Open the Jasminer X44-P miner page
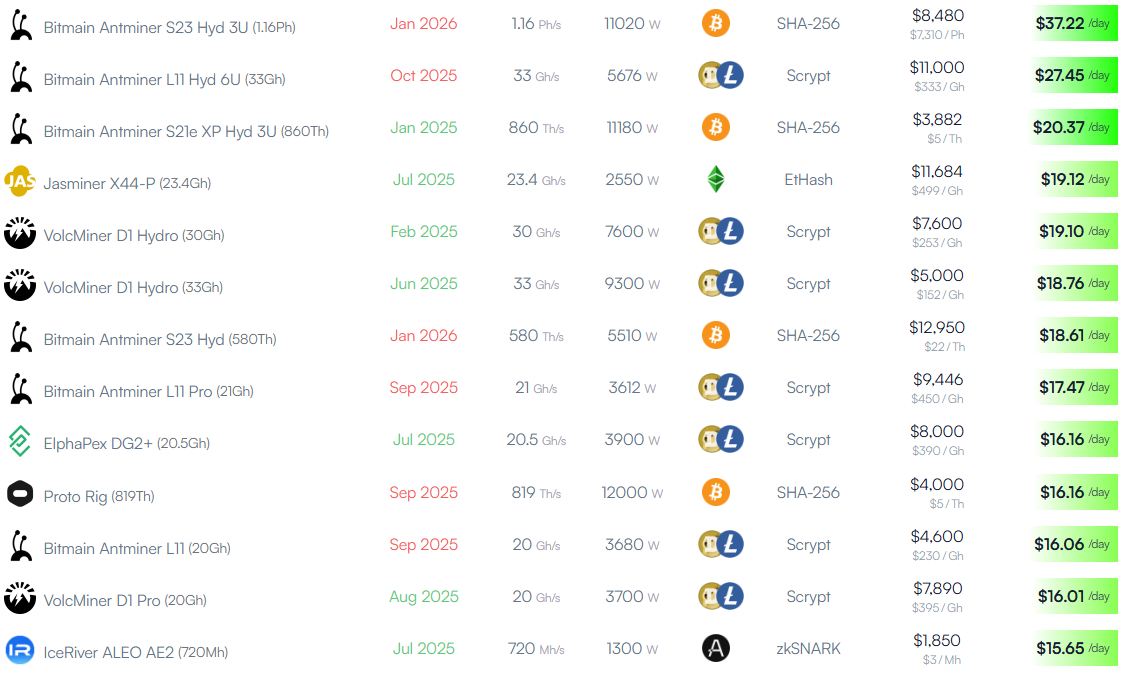The height and width of the screenshot is (682, 1142). pos(127,184)
